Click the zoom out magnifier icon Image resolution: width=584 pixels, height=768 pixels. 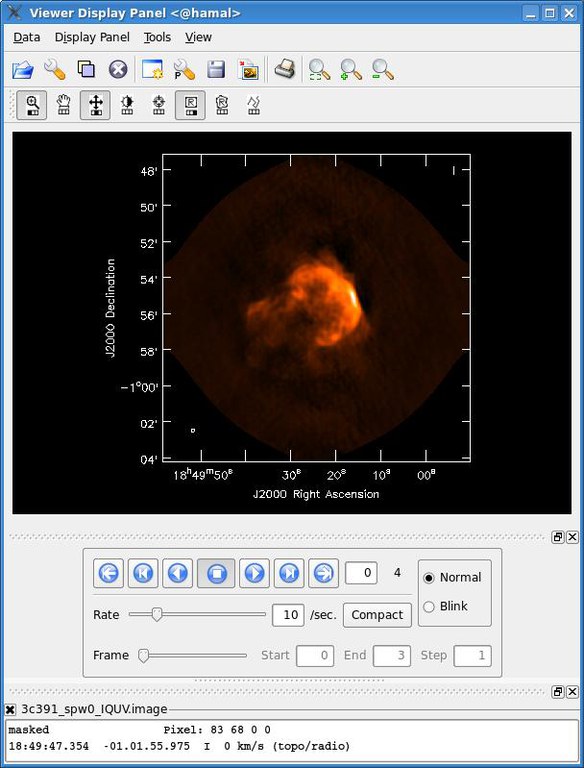click(383, 70)
